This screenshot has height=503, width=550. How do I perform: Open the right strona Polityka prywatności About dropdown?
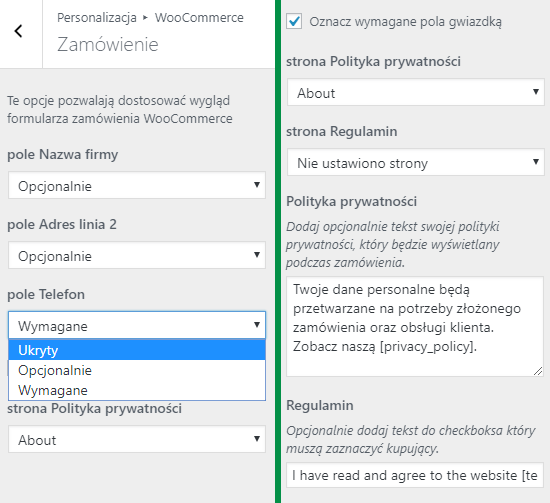(x=416, y=92)
